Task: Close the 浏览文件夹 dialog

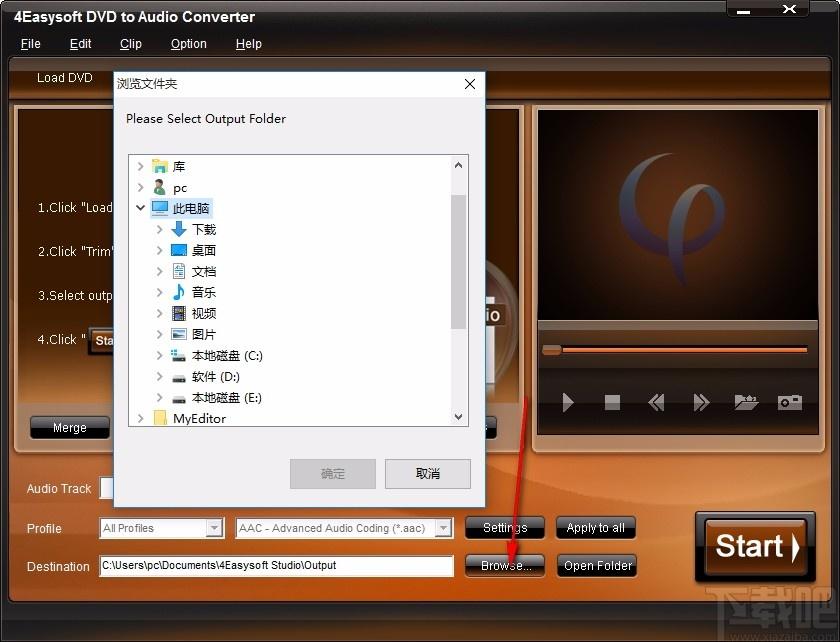Action: click(x=470, y=84)
